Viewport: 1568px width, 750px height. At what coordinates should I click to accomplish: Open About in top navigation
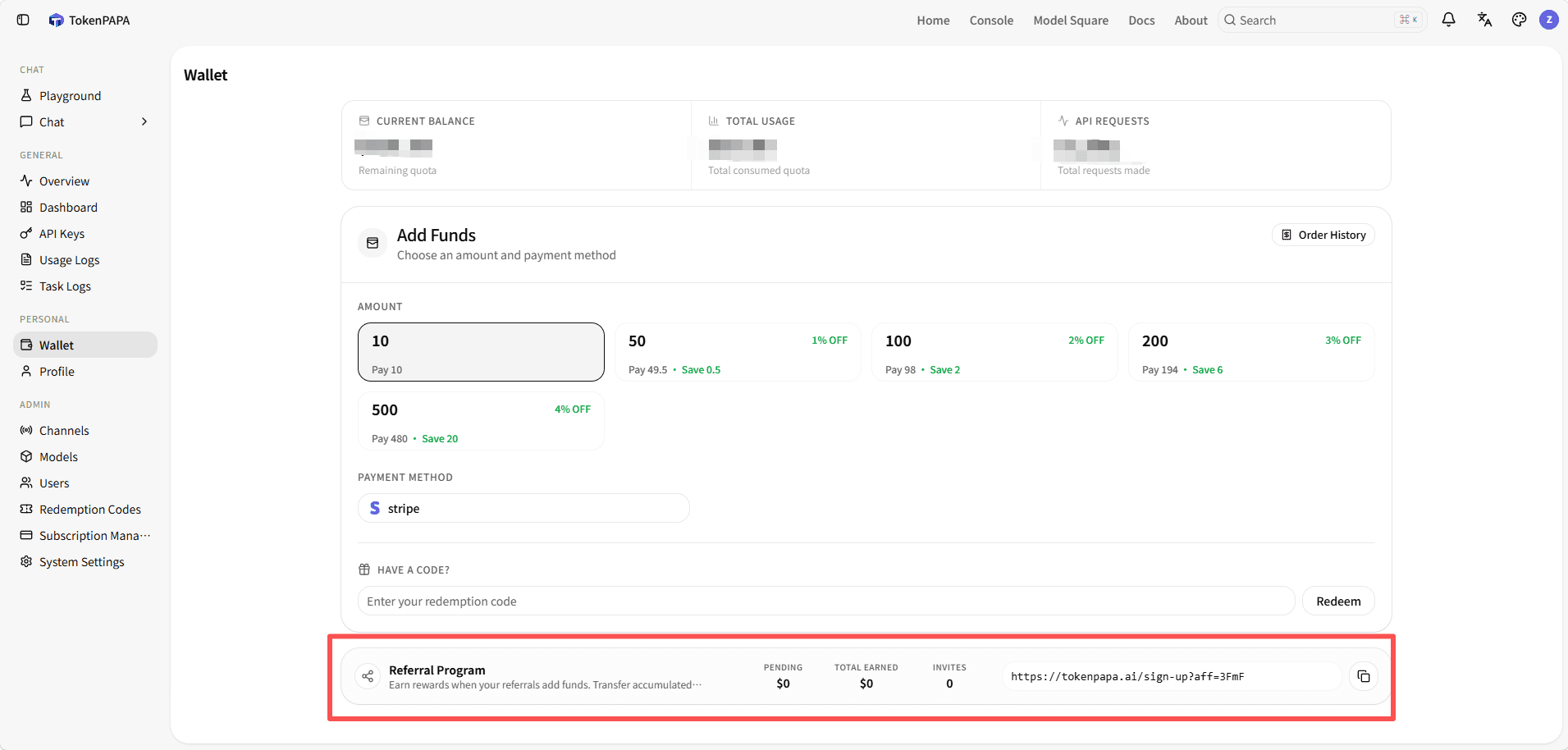click(1191, 20)
